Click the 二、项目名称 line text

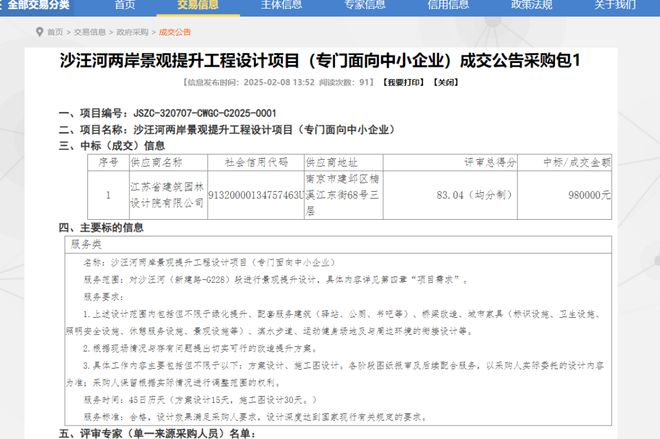pyautogui.click(x=227, y=130)
